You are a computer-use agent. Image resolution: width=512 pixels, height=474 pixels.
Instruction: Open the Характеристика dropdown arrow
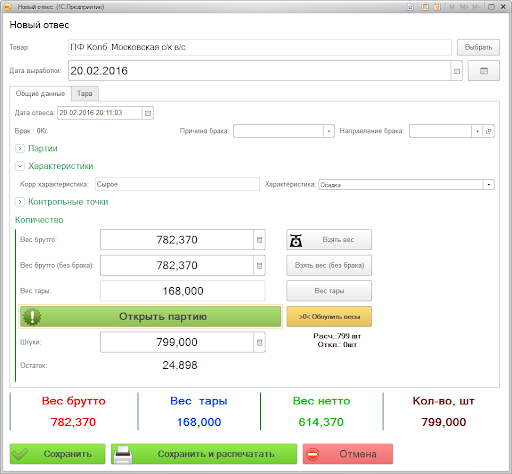click(489, 184)
